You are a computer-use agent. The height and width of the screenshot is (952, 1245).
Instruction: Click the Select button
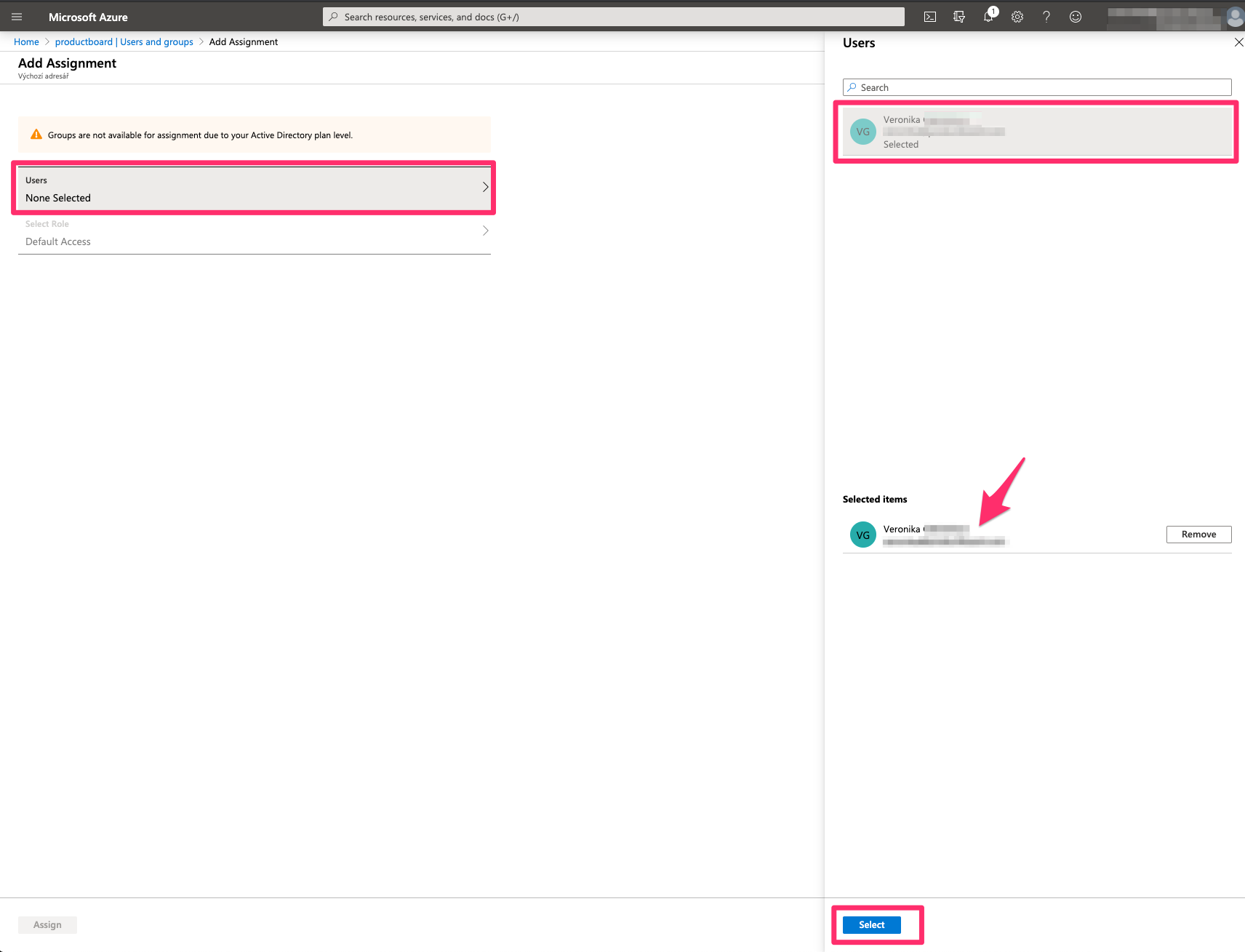871,924
